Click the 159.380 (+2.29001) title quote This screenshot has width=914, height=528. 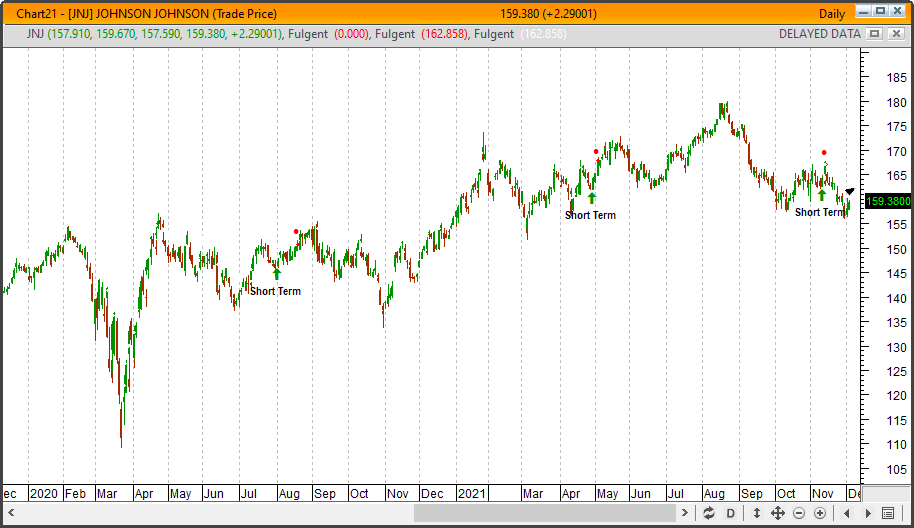(x=548, y=13)
